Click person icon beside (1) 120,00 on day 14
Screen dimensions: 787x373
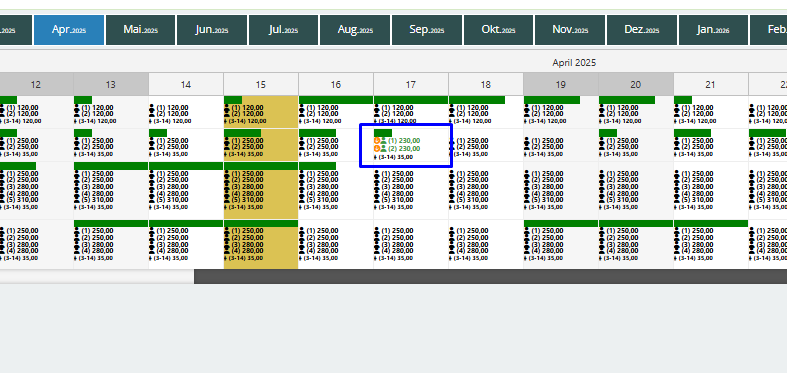152,108
